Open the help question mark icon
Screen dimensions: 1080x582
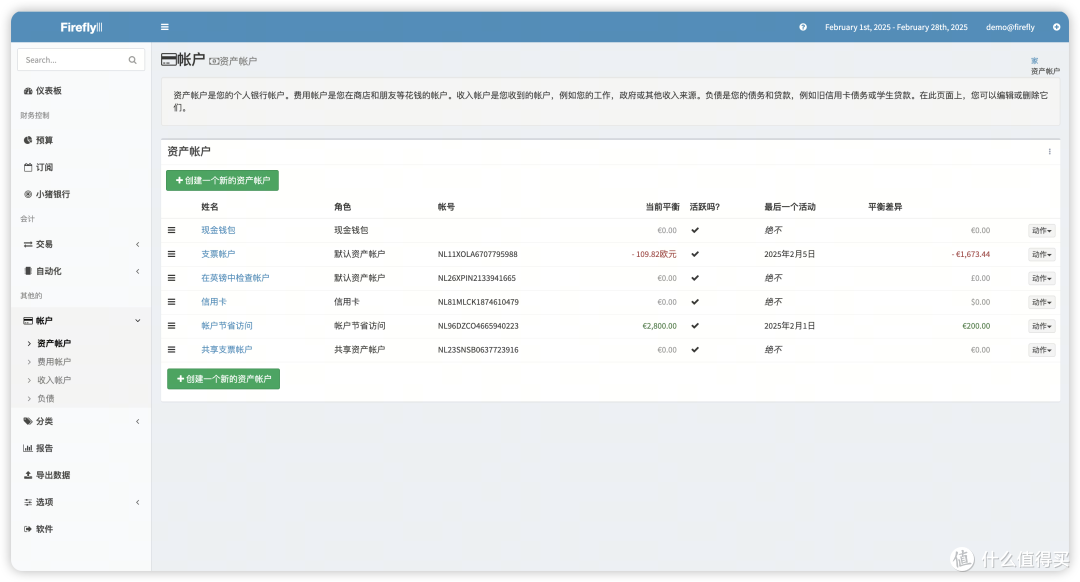click(803, 27)
